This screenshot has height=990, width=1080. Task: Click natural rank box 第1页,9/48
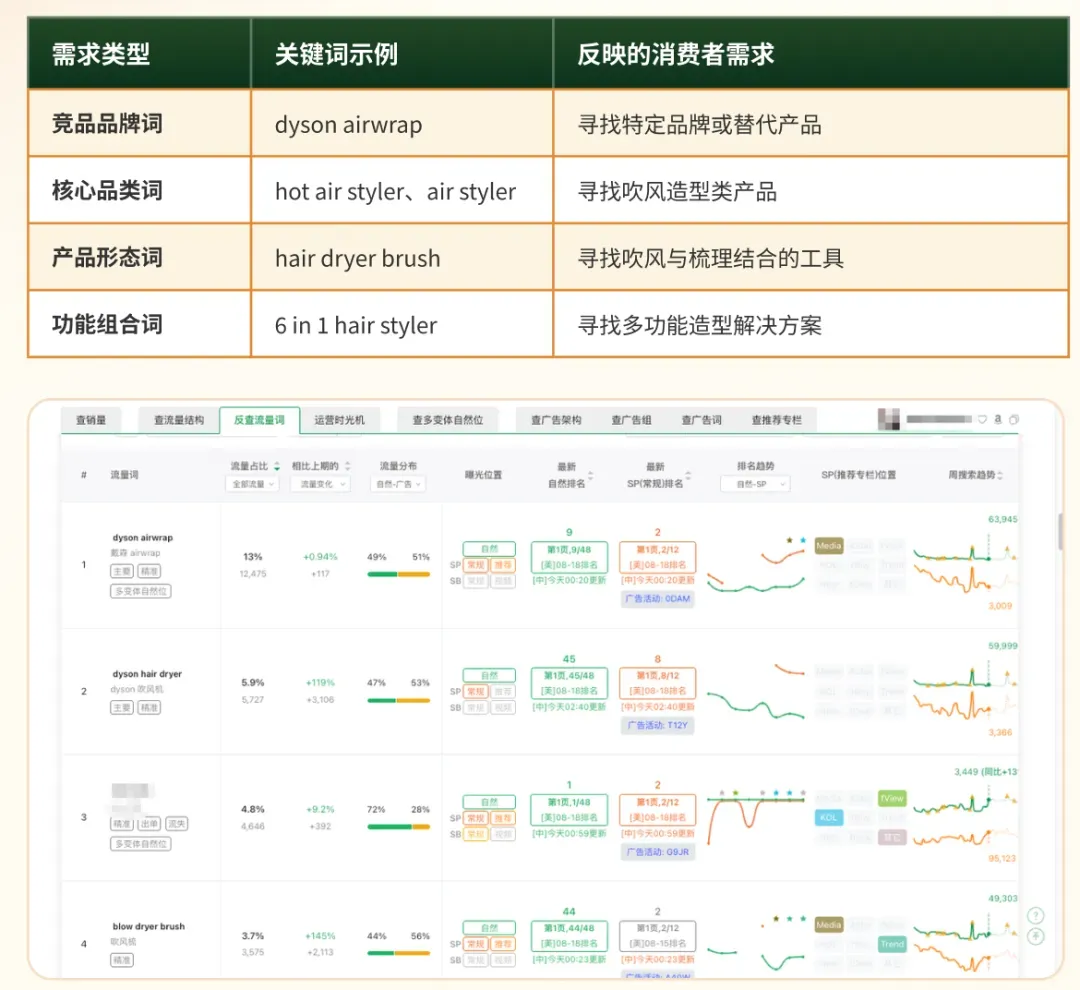point(569,557)
